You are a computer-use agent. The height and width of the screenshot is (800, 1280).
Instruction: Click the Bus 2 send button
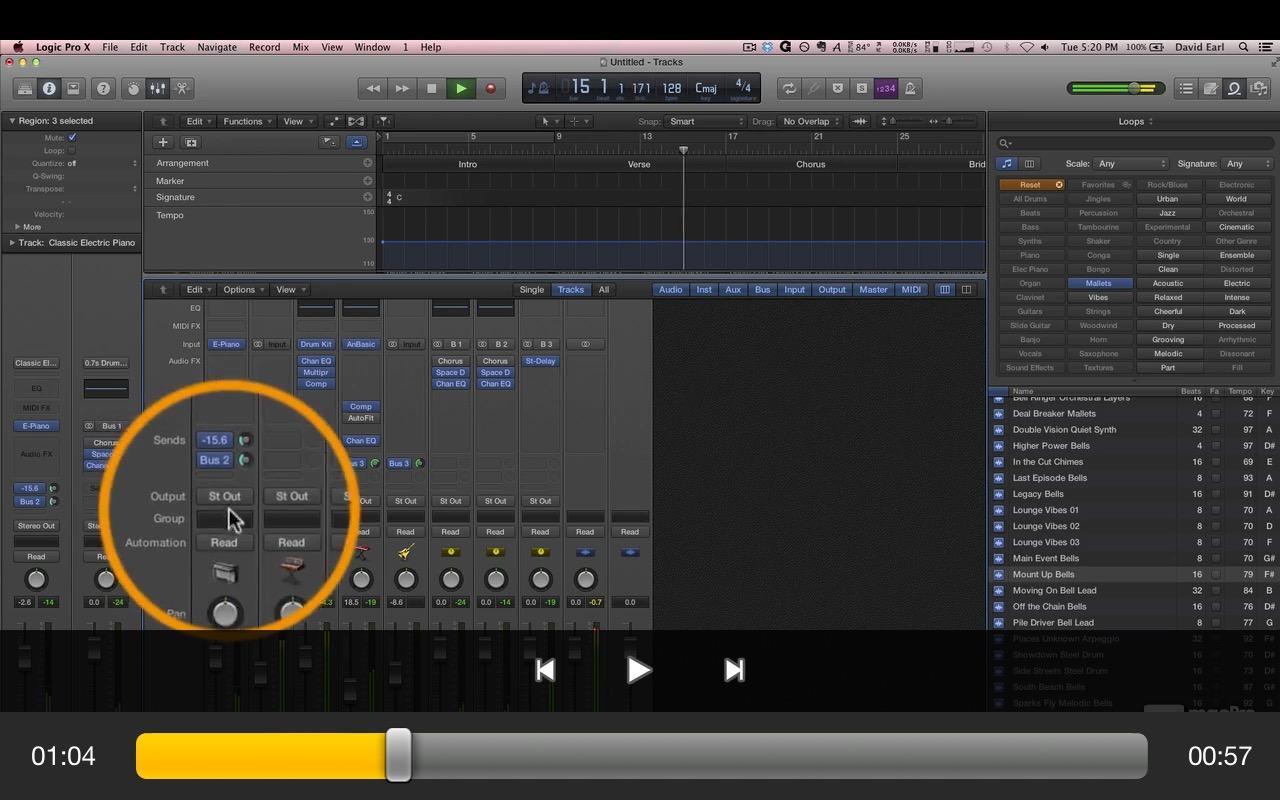[215, 460]
